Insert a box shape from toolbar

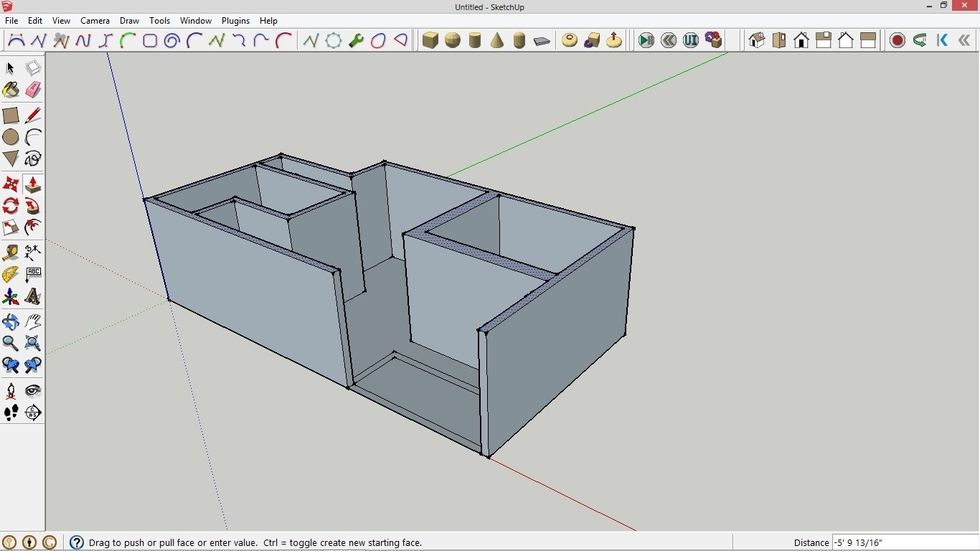coord(430,41)
